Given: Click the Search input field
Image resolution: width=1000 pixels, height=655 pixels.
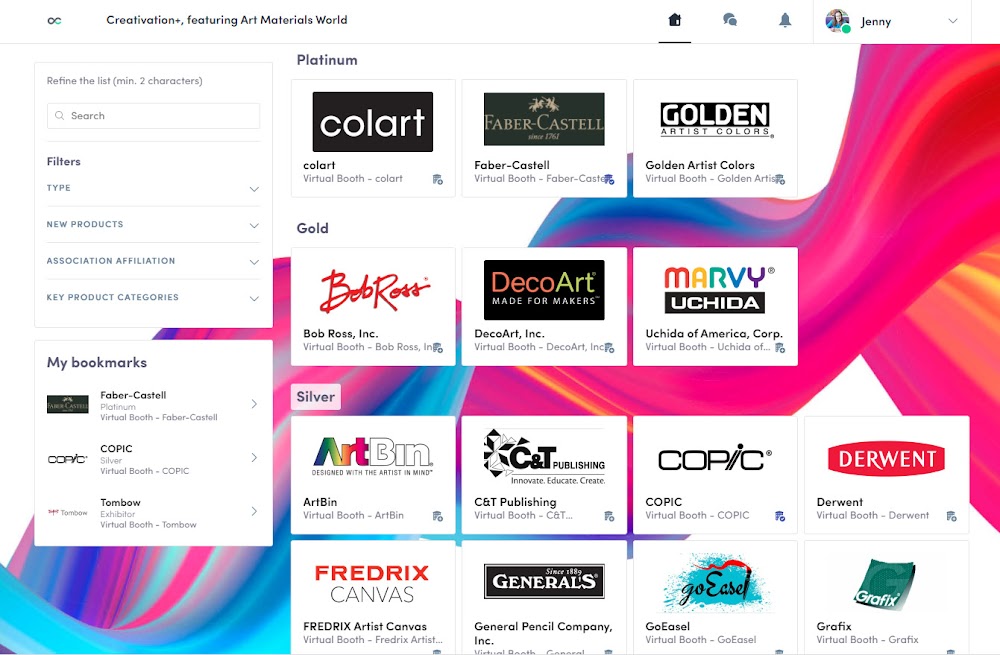Looking at the screenshot, I should coord(153,115).
